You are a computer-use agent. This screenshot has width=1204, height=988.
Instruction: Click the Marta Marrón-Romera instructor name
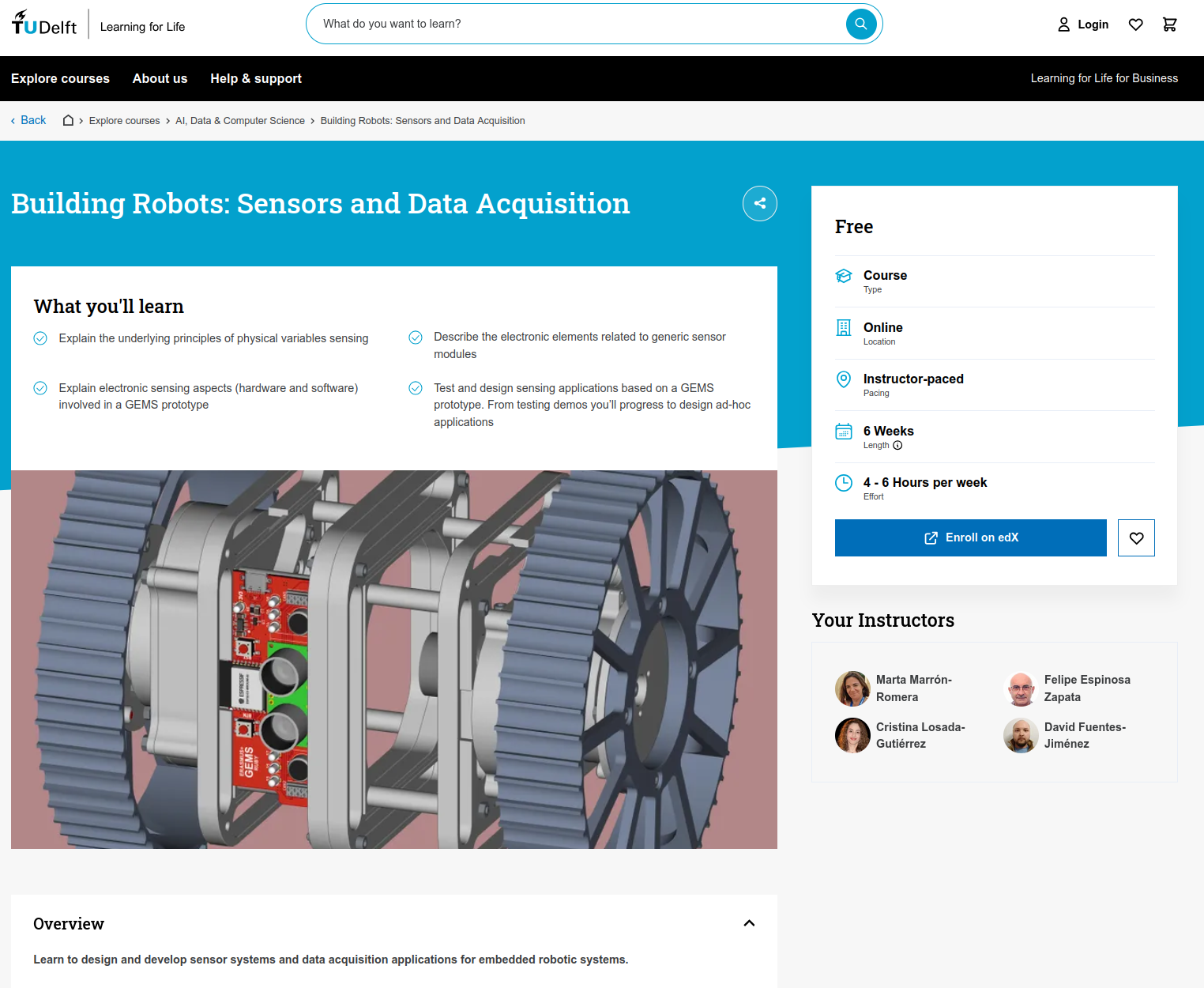pos(914,688)
